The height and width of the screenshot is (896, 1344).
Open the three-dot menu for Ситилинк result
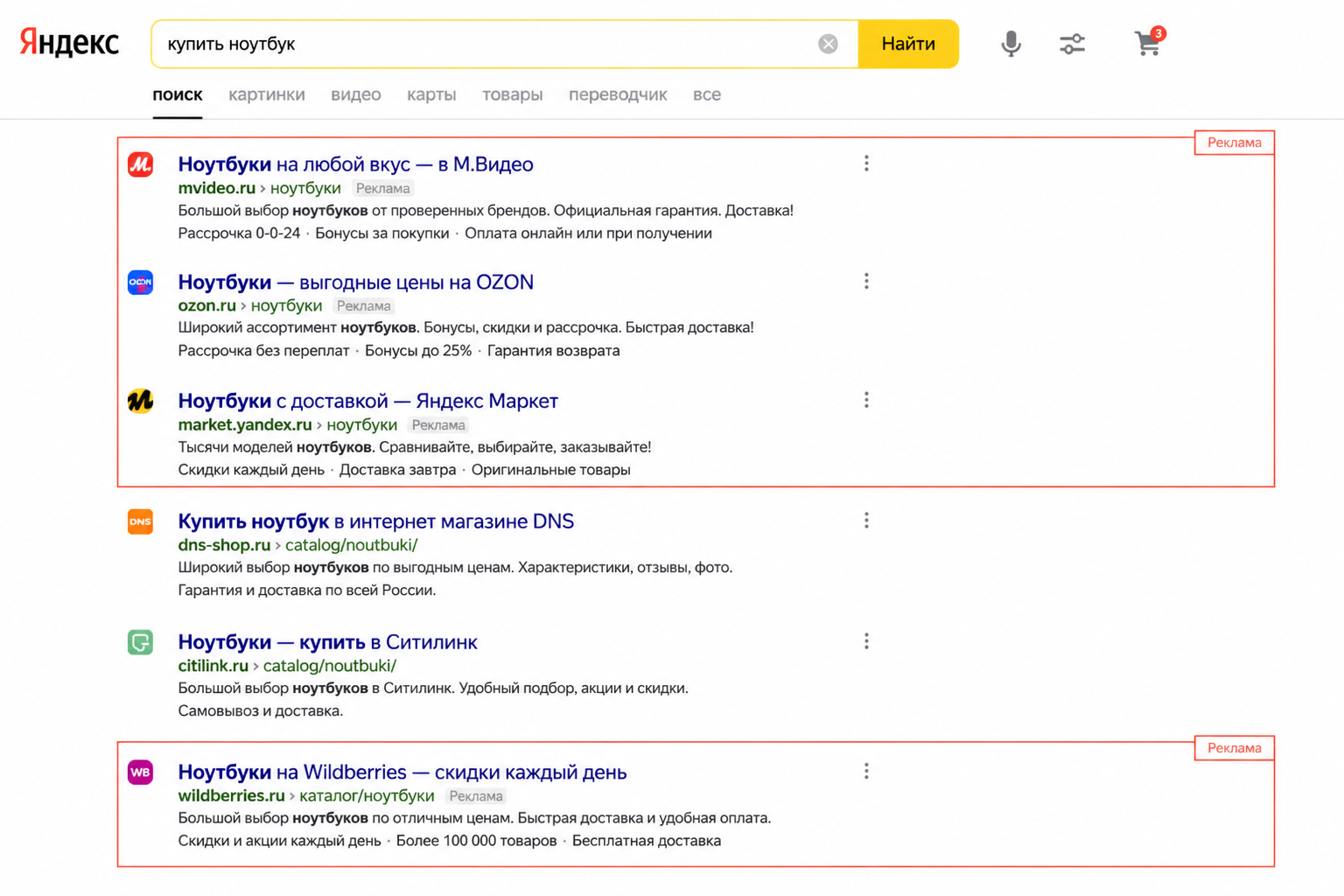(866, 641)
